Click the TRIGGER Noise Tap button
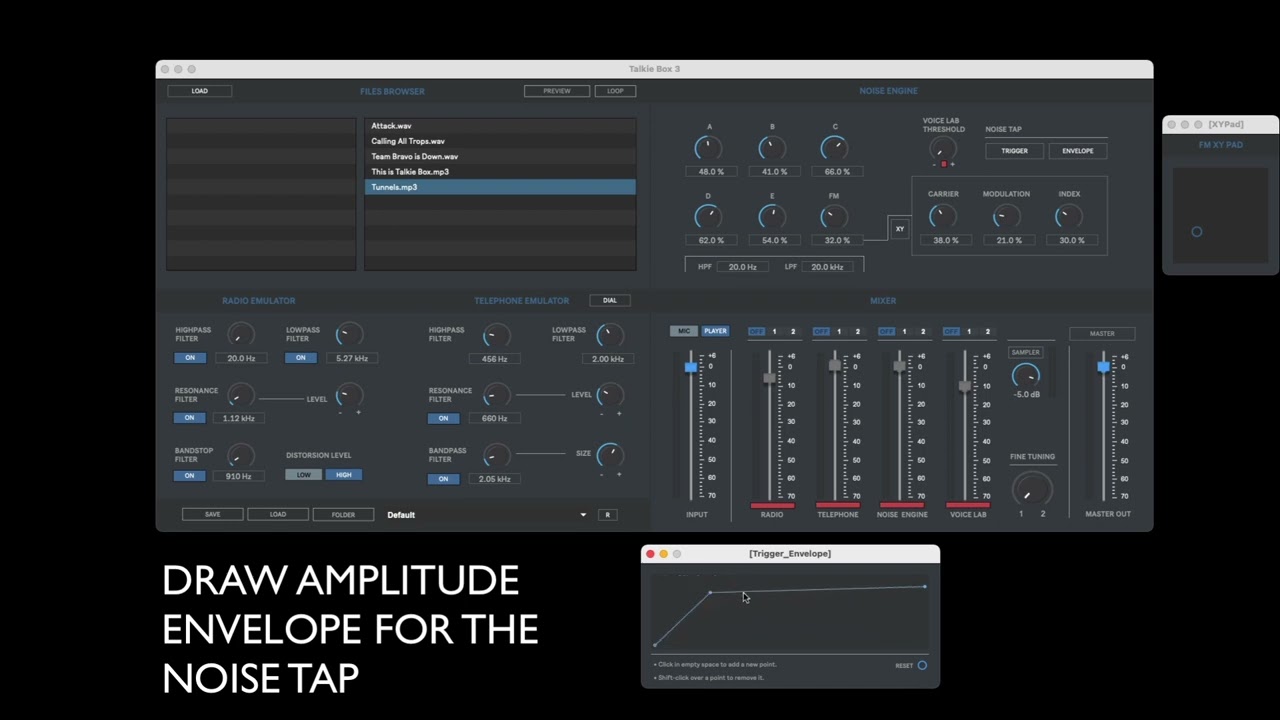 pyautogui.click(x=1014, y=151)
